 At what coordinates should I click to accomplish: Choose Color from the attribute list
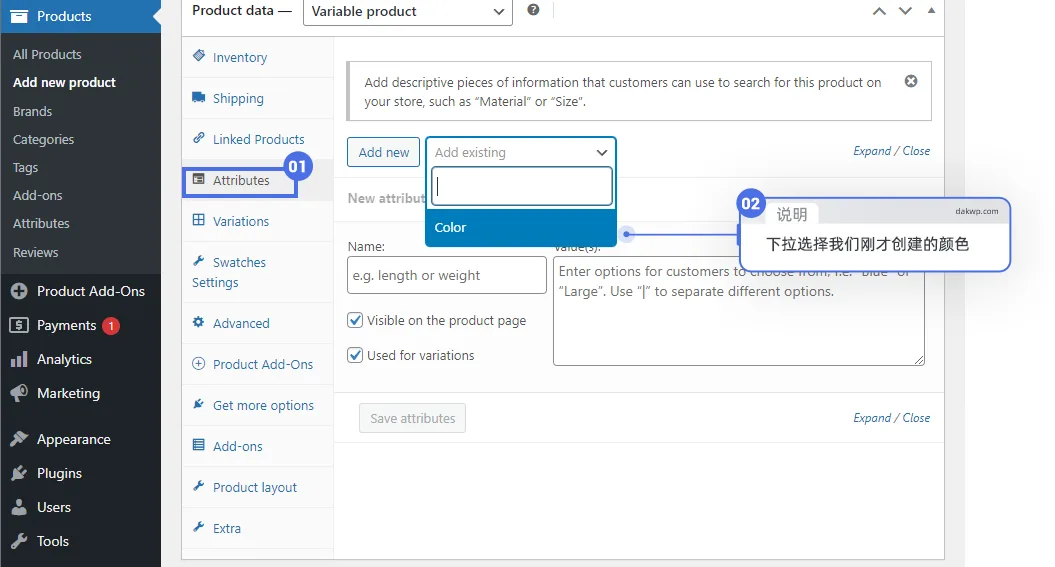(521, 227)
